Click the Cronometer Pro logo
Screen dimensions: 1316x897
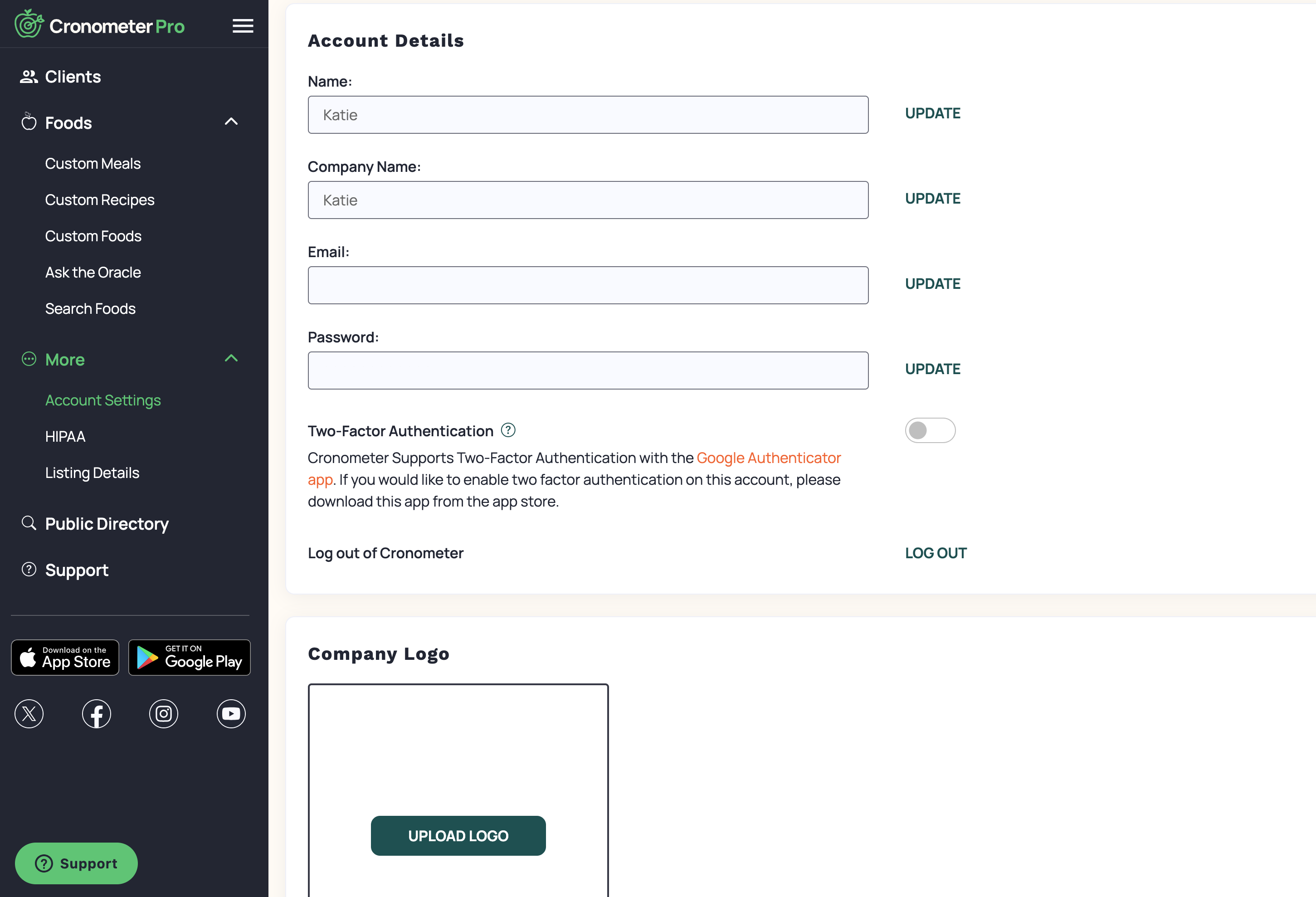100,24
